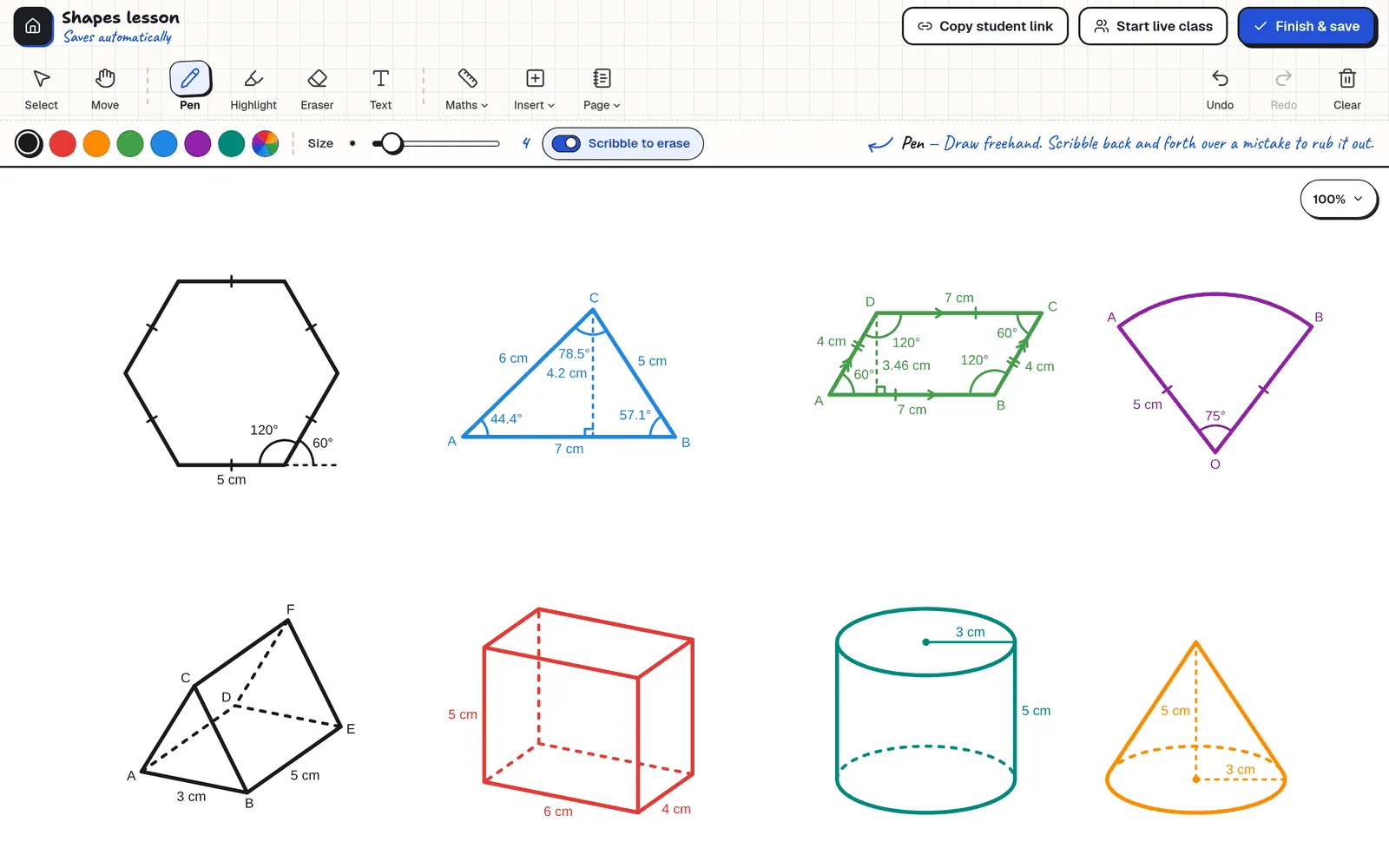Image resolution: width=1389 pixels, height=868 pixels.
Task: Choose the Select arrow tool
Action: [42, 88]
